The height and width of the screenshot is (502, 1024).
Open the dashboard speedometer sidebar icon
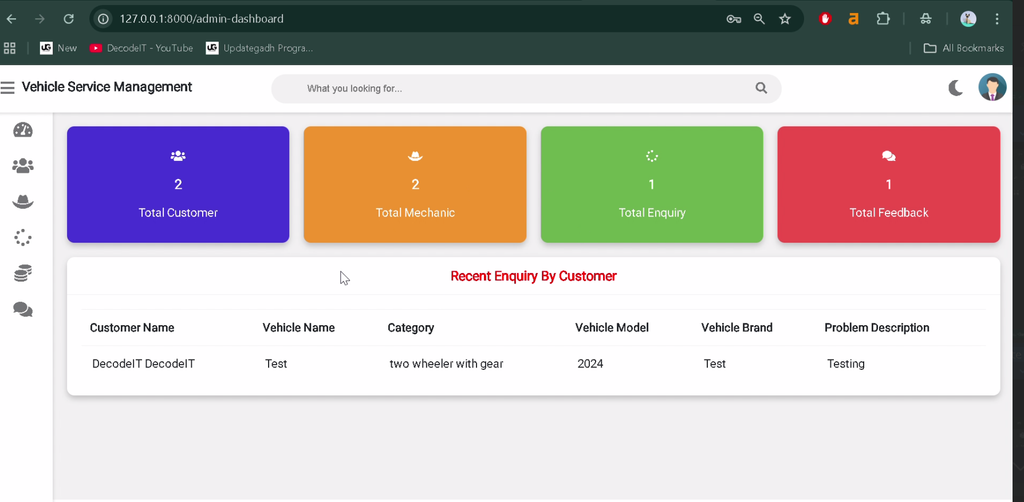(23, 130)
